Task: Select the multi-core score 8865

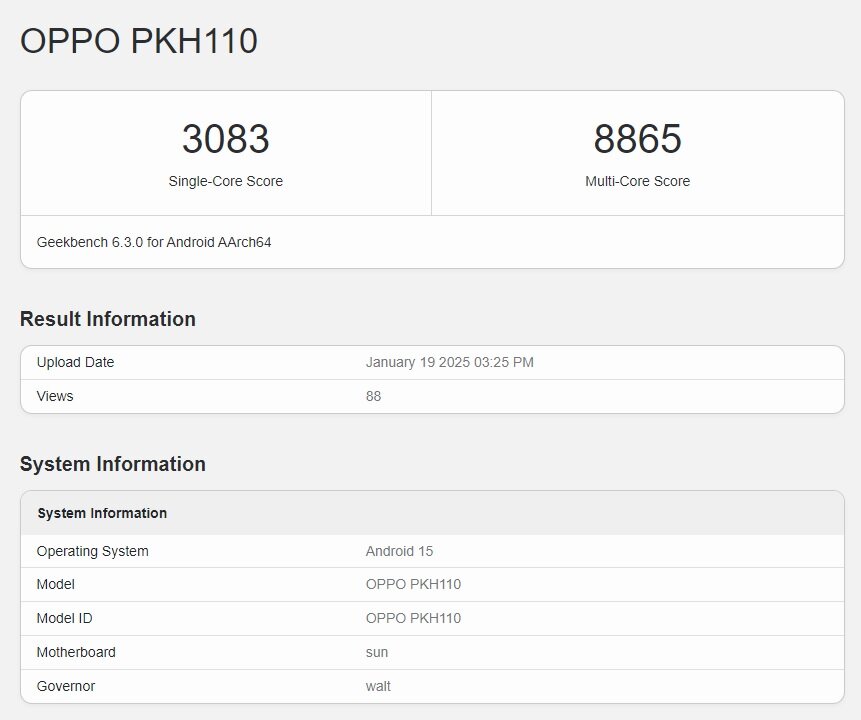Action: [x=638, y=138]
